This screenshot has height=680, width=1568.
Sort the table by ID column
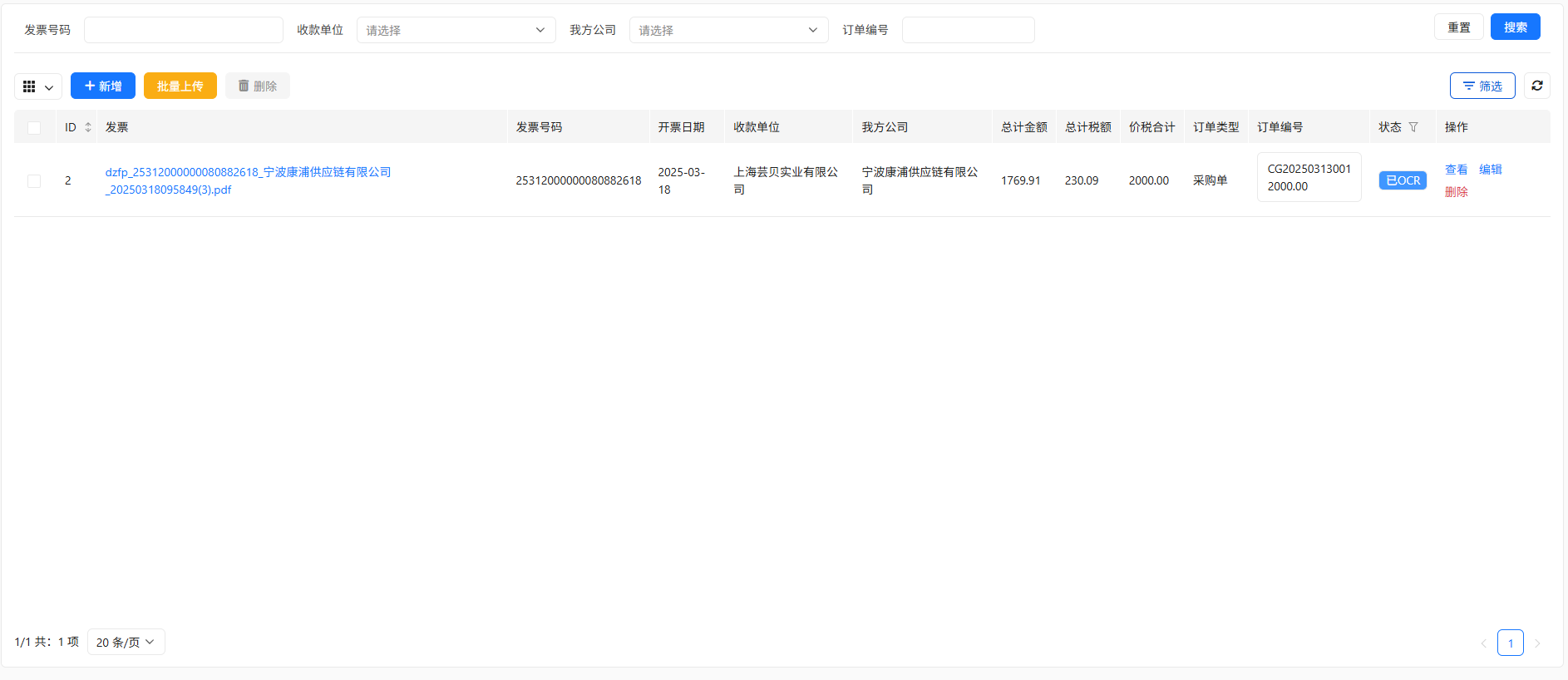point(88,127)
